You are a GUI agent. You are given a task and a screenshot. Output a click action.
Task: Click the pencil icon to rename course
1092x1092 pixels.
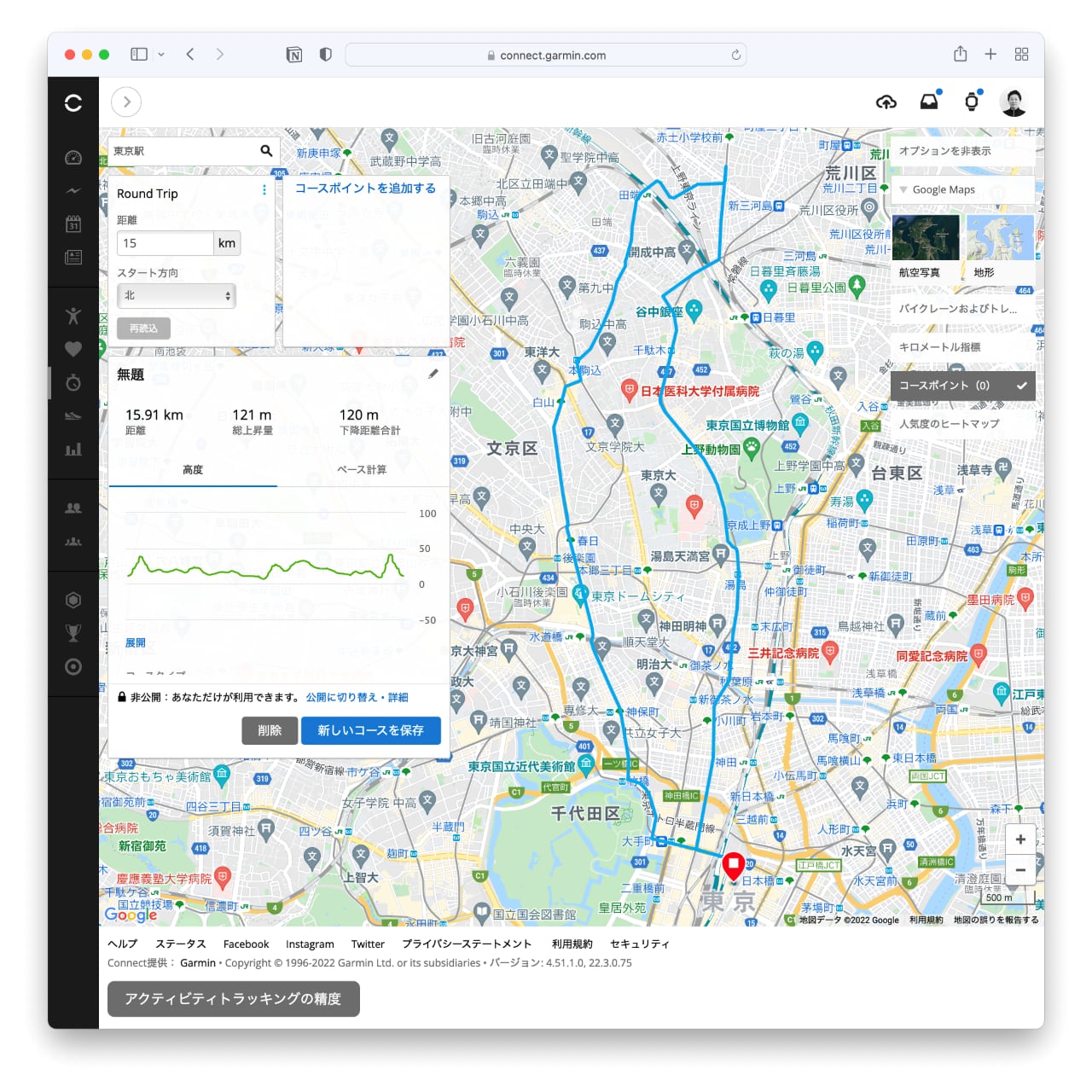pyautogui.click(x=433, y=374)
